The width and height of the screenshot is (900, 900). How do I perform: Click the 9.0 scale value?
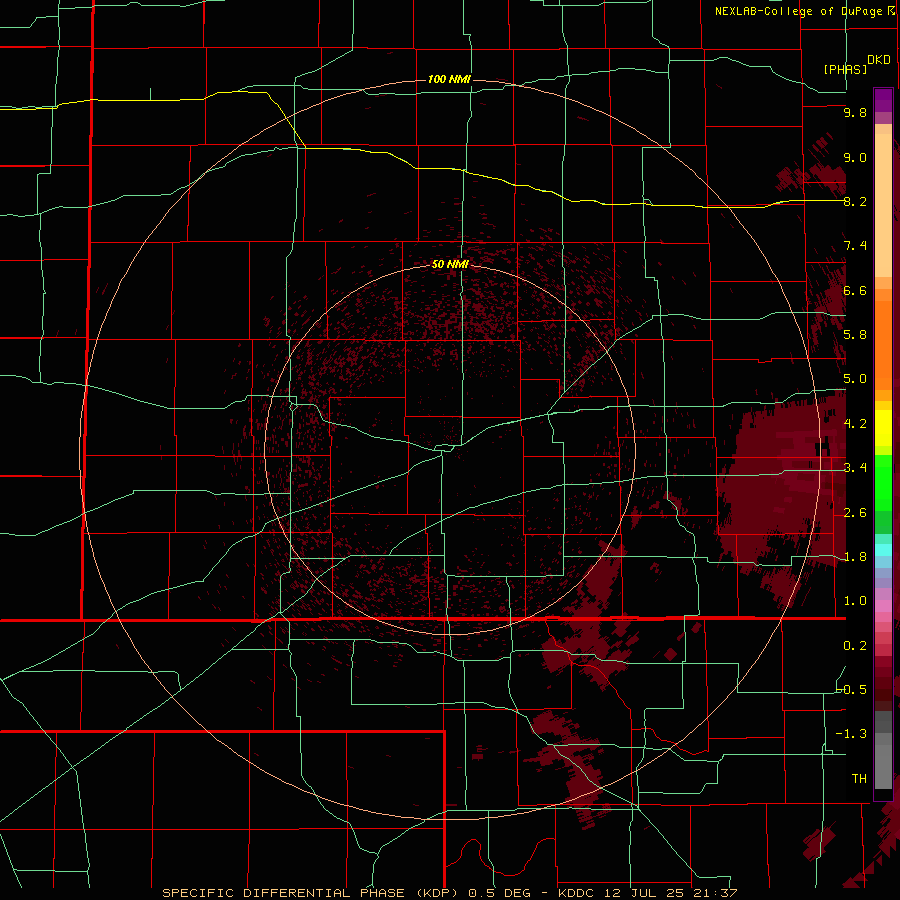coord(855,157)
